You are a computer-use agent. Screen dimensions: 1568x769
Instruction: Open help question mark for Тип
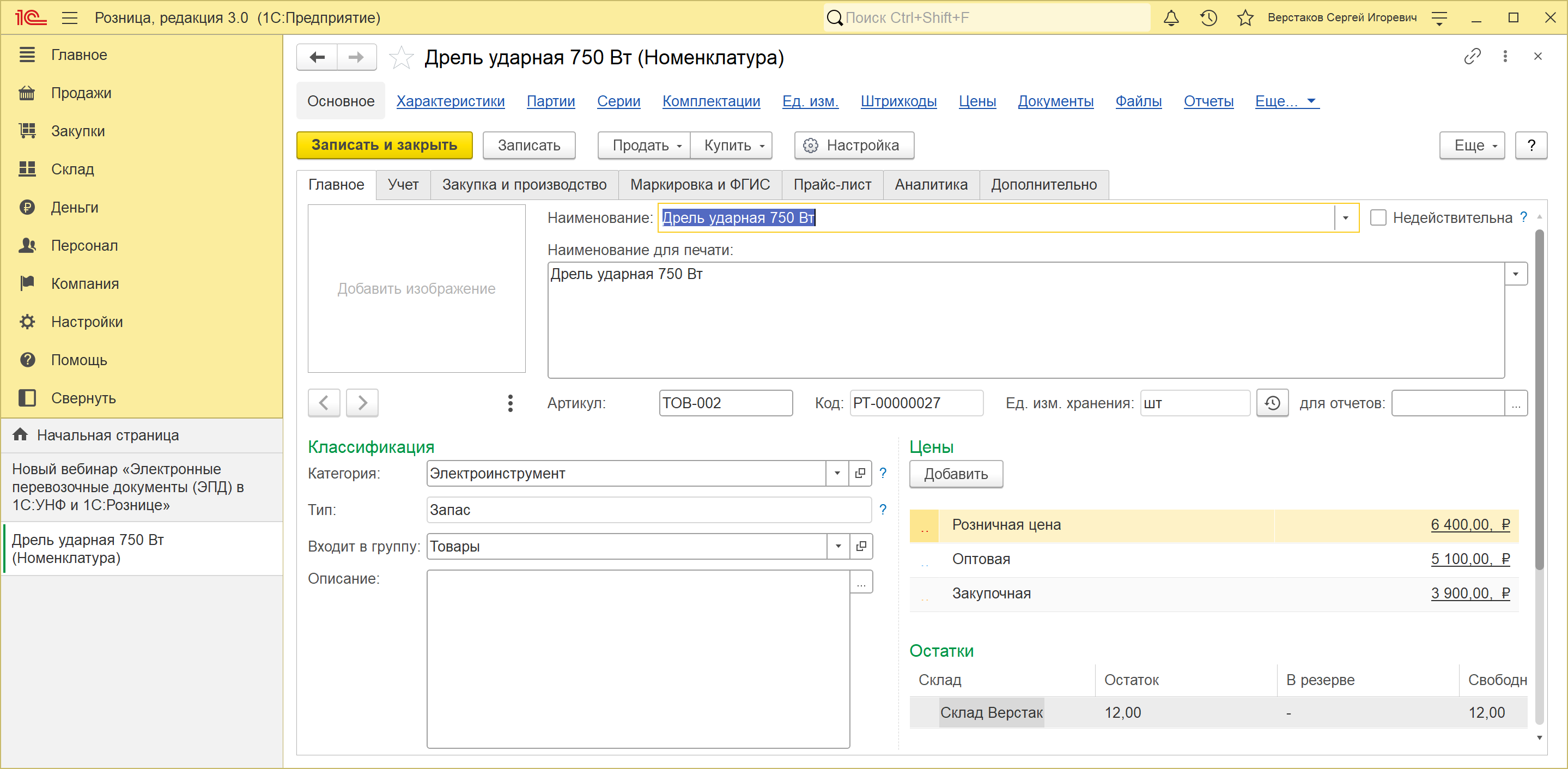[883, 510]
